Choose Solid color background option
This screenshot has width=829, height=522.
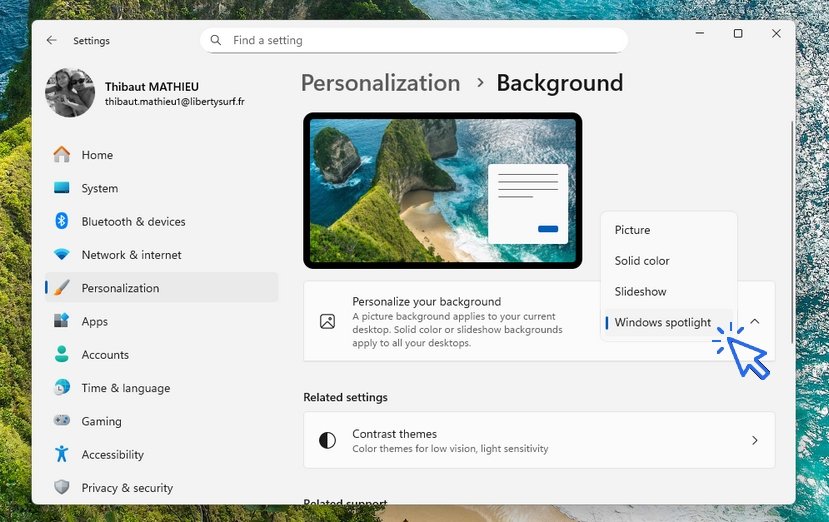click(x=642, y=261)
